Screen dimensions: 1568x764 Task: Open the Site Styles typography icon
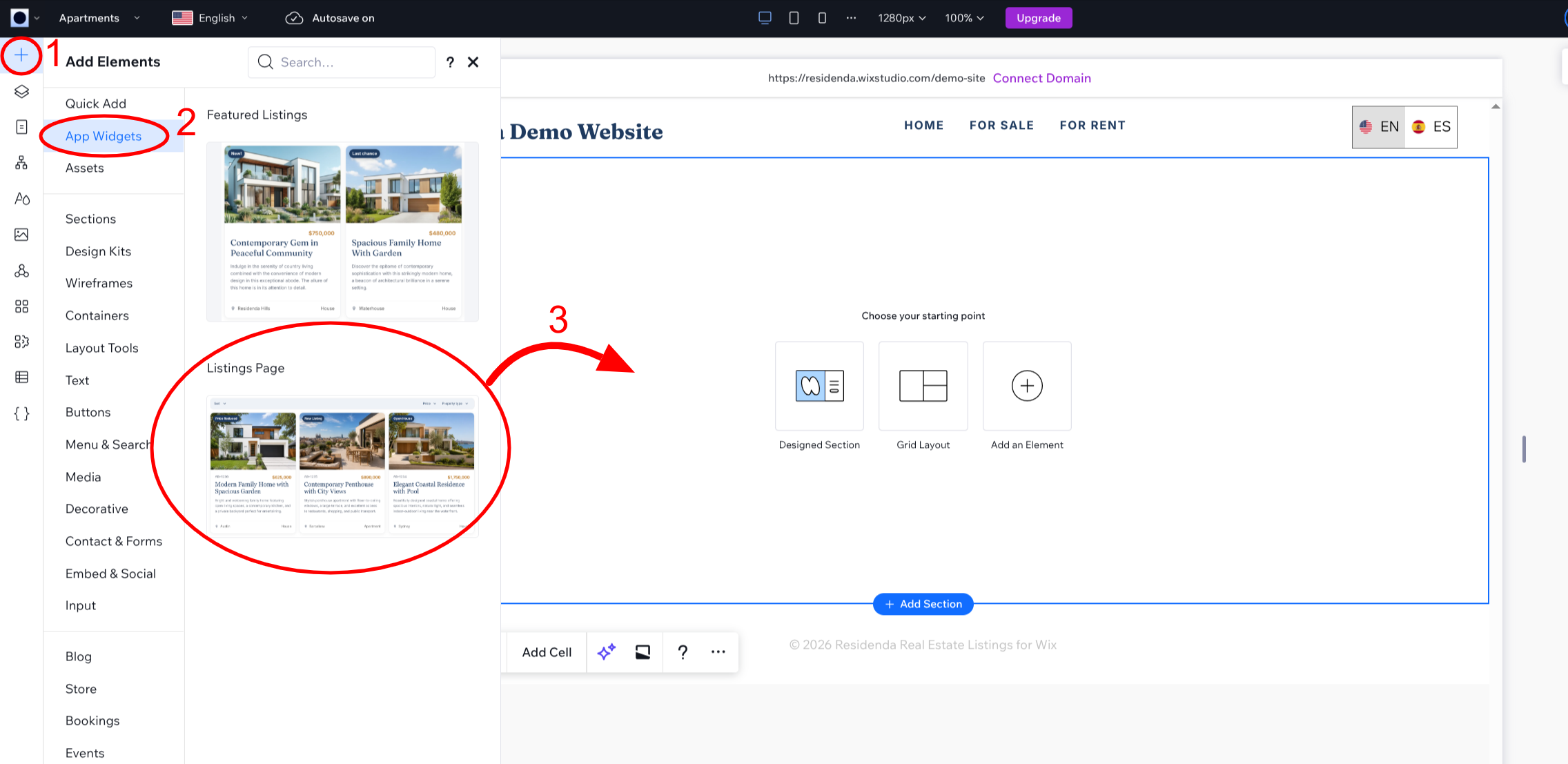point(21,199)
